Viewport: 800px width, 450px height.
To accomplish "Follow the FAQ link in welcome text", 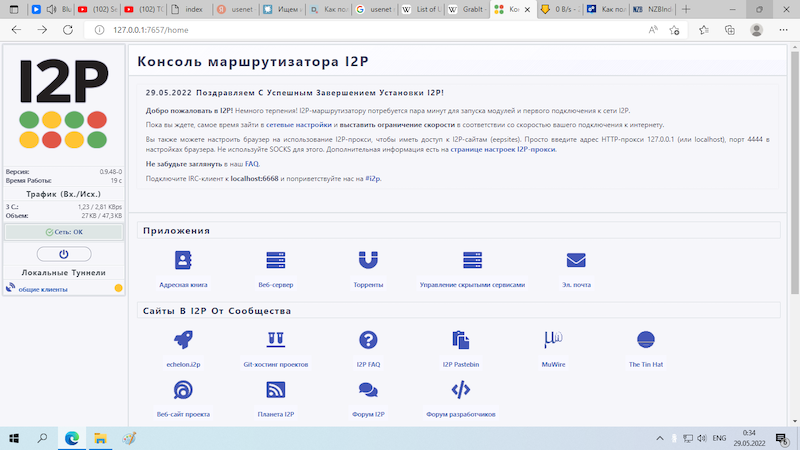I will [x=252, y=163].
